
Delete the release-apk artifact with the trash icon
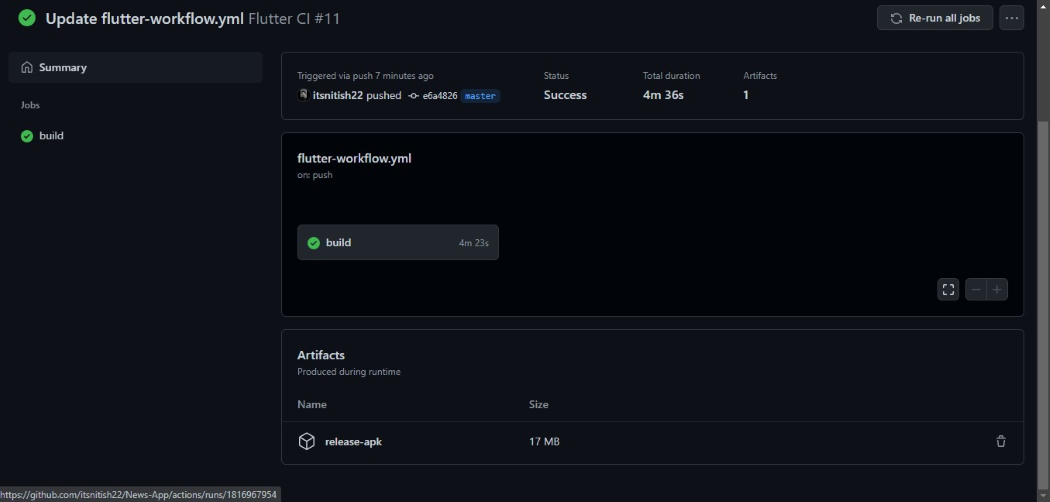pyautogui.click(x=1000, y=442)
